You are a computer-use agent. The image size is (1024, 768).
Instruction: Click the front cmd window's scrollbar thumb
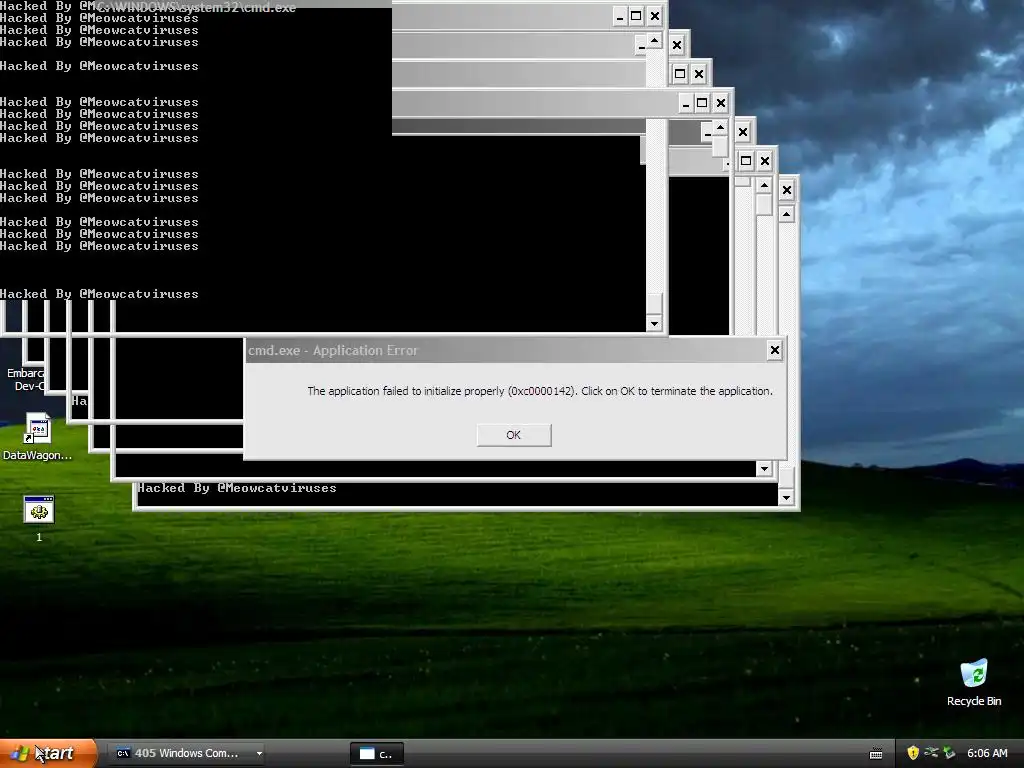(654, 304)
